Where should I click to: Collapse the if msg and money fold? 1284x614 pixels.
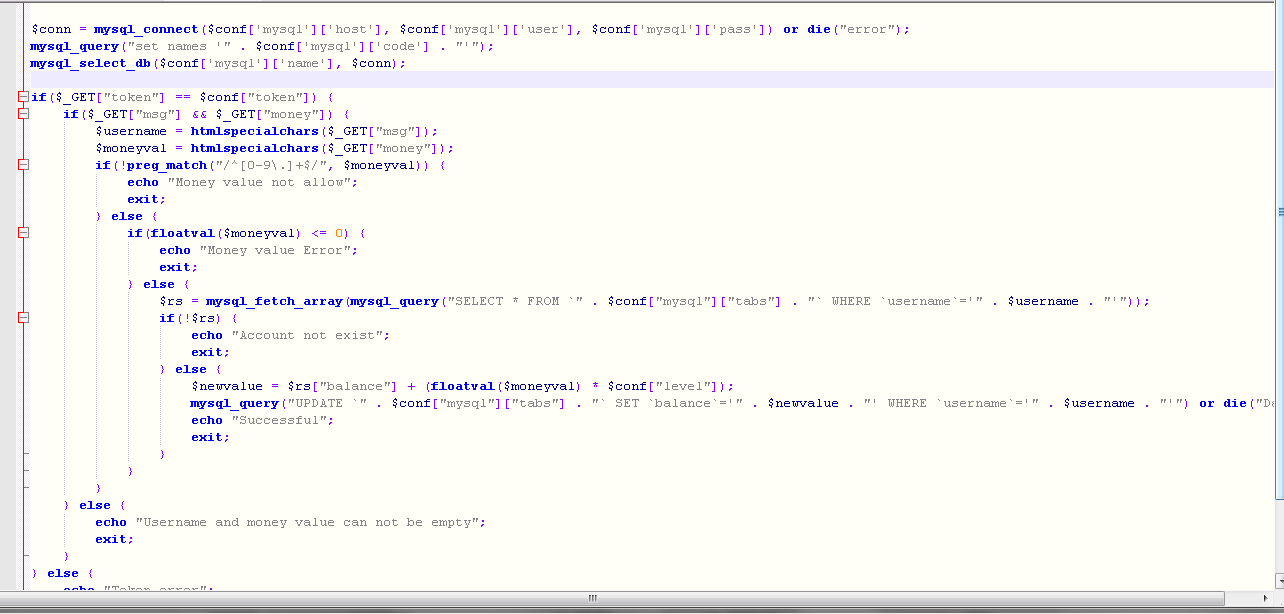[x=23, y=114]
